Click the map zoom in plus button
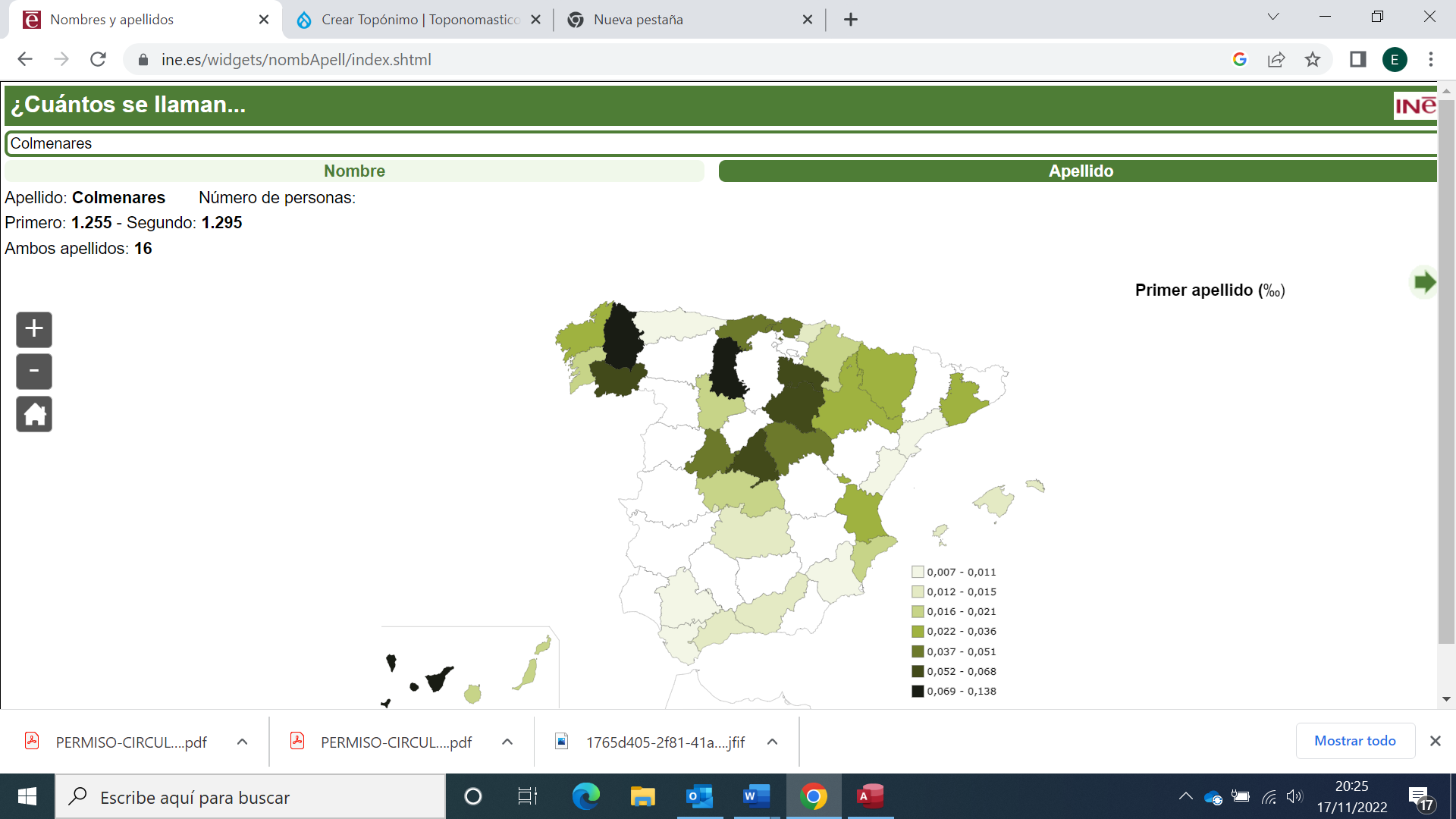Viewport: 1456px width, 819px height. (34, 329)
